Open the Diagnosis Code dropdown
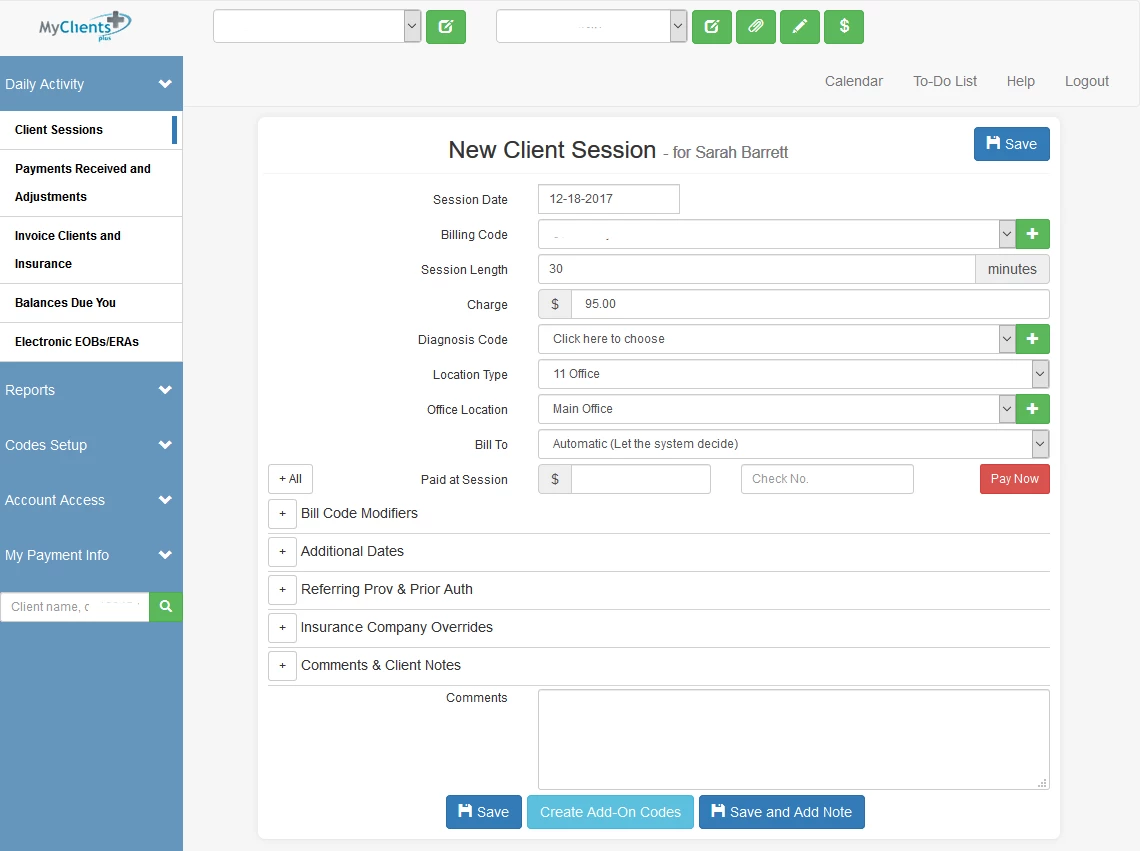The width and height of the screenshot is (1141, 851). click(x=776, y=339)
